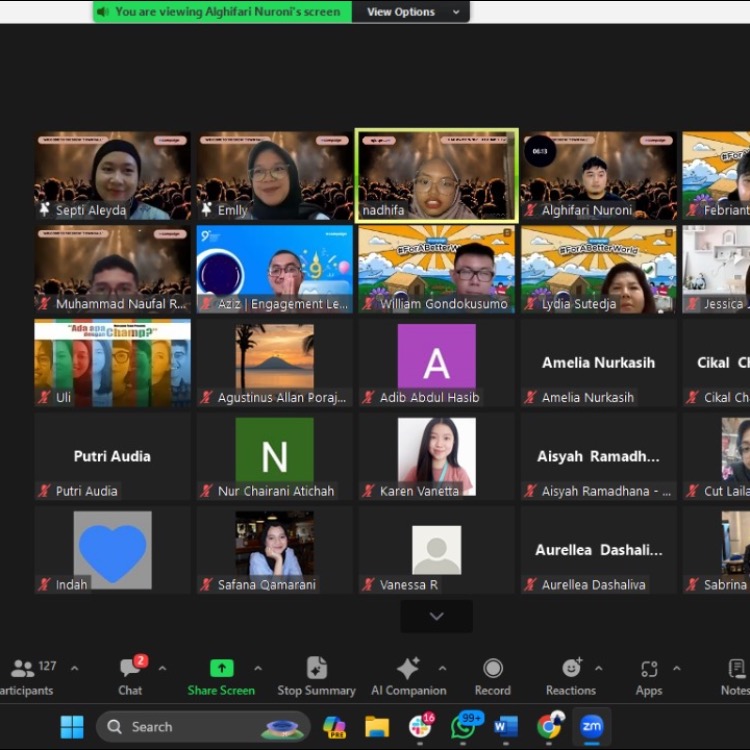Expand the arrow next to Chat
Image resolution: width=750 pixels, height=750 pixels.
coord(163,668)
